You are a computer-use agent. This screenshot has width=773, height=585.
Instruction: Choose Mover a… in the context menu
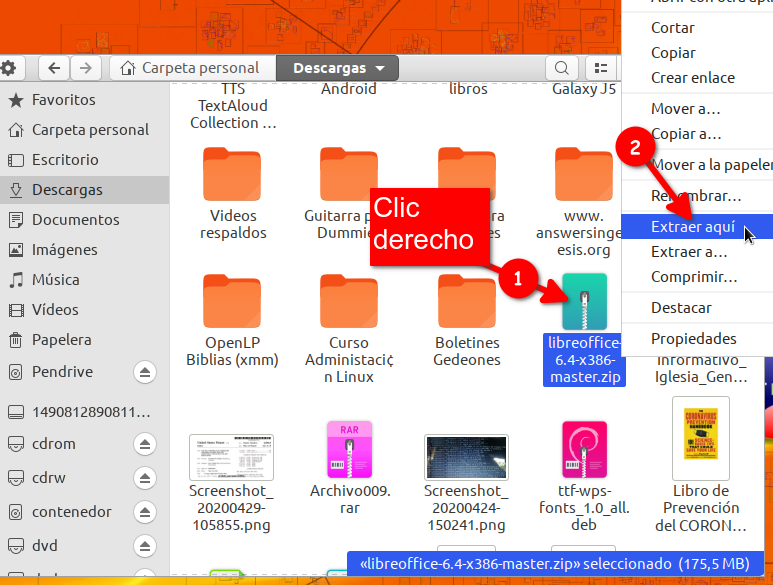[x=697, y=108]
